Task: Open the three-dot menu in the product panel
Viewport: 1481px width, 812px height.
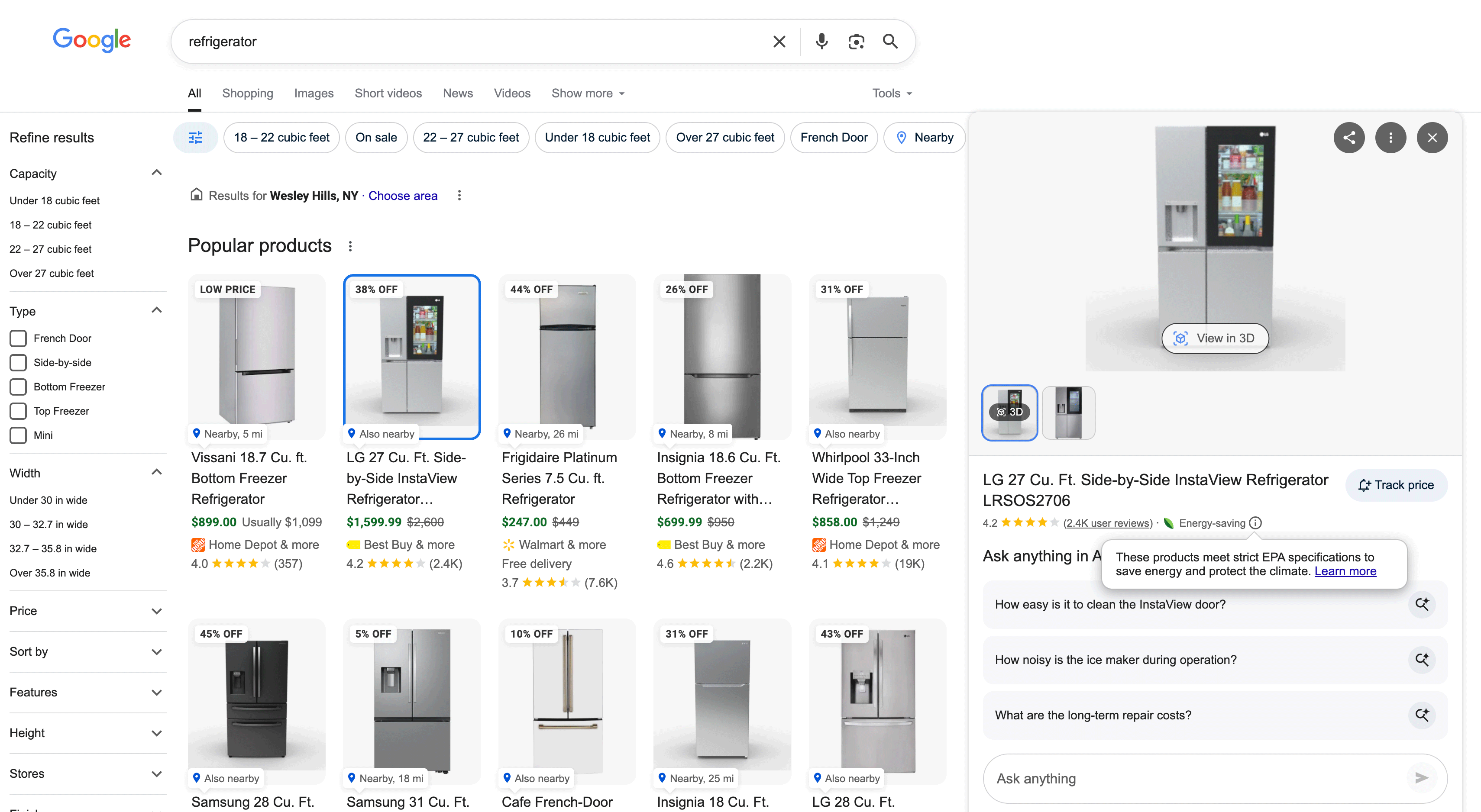Action: click(x=1391, y=137)
